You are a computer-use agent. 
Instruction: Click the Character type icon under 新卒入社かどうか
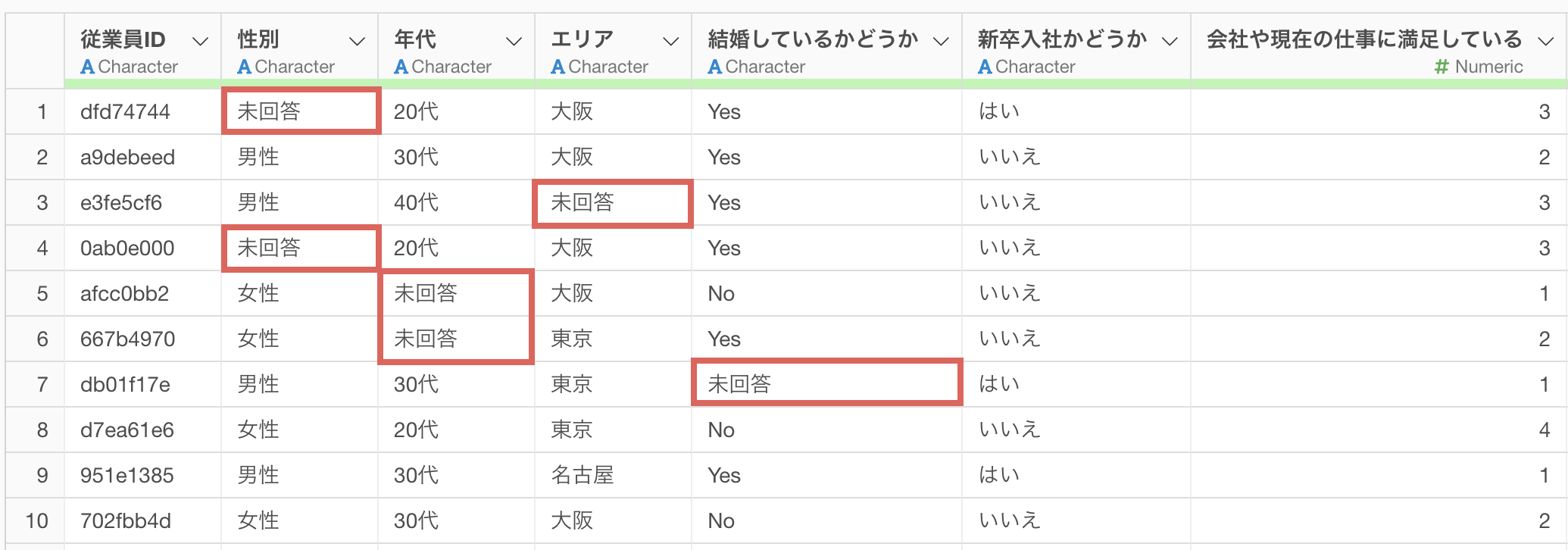point(985,67)
